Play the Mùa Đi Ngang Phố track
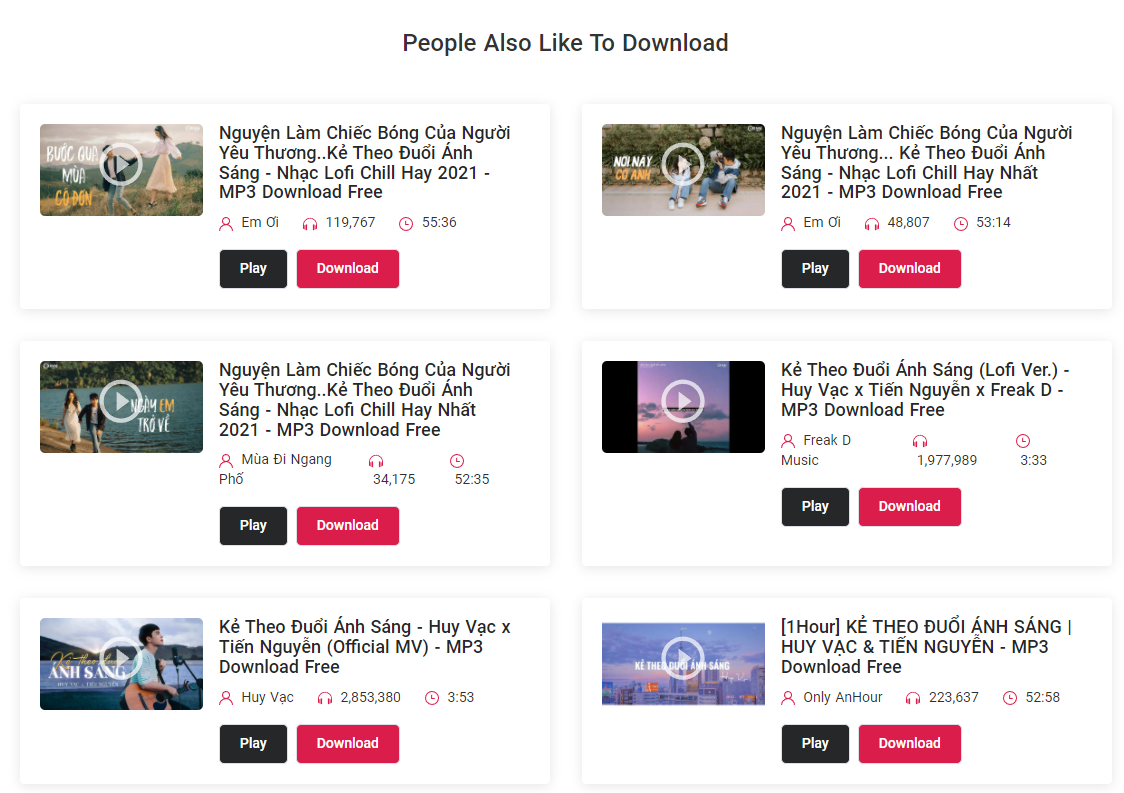Image resolution: width=1124 pixels, height=793 pixels. (x=253, y=526)
